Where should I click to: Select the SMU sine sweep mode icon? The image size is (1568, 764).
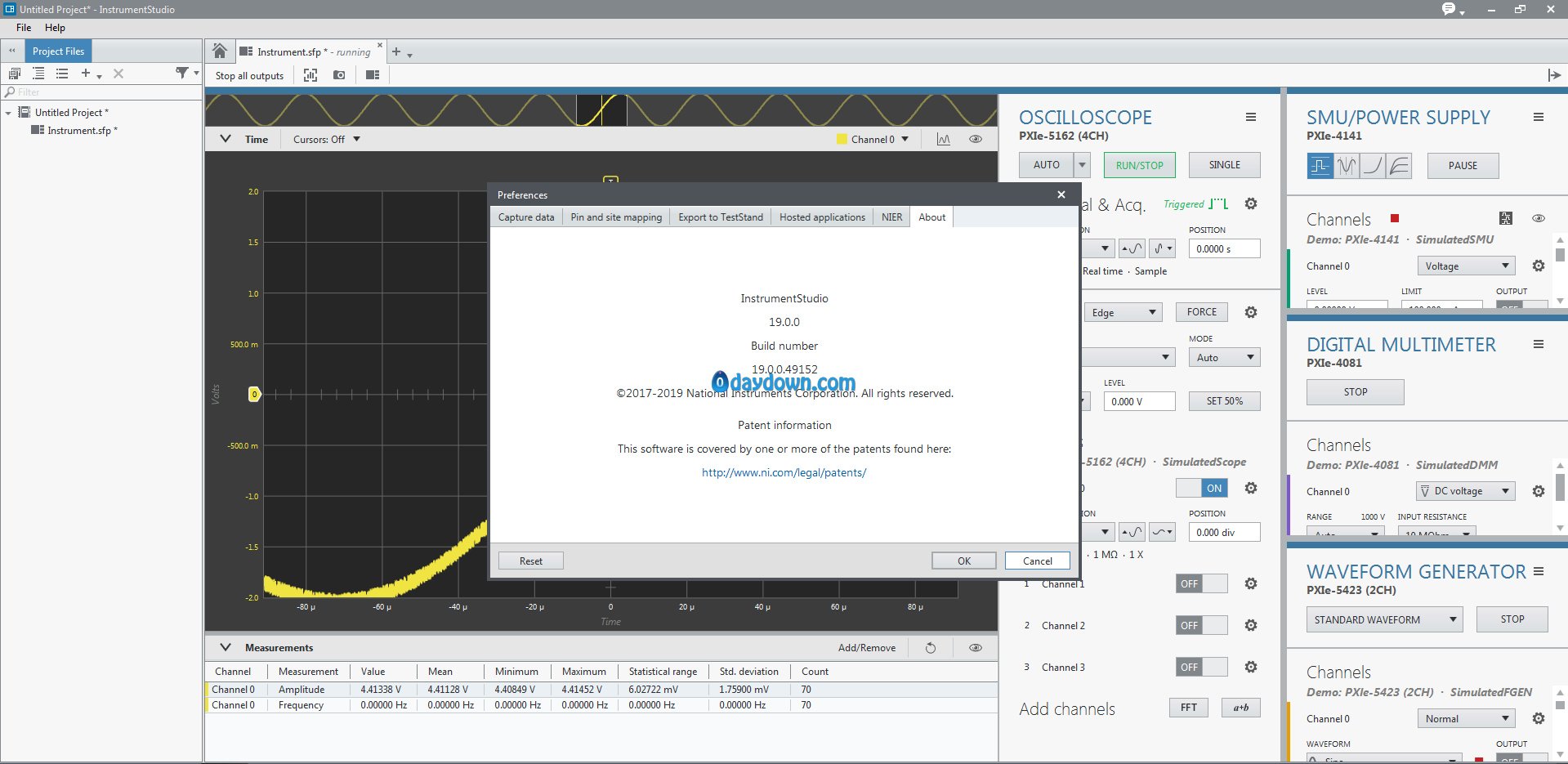1347,166
